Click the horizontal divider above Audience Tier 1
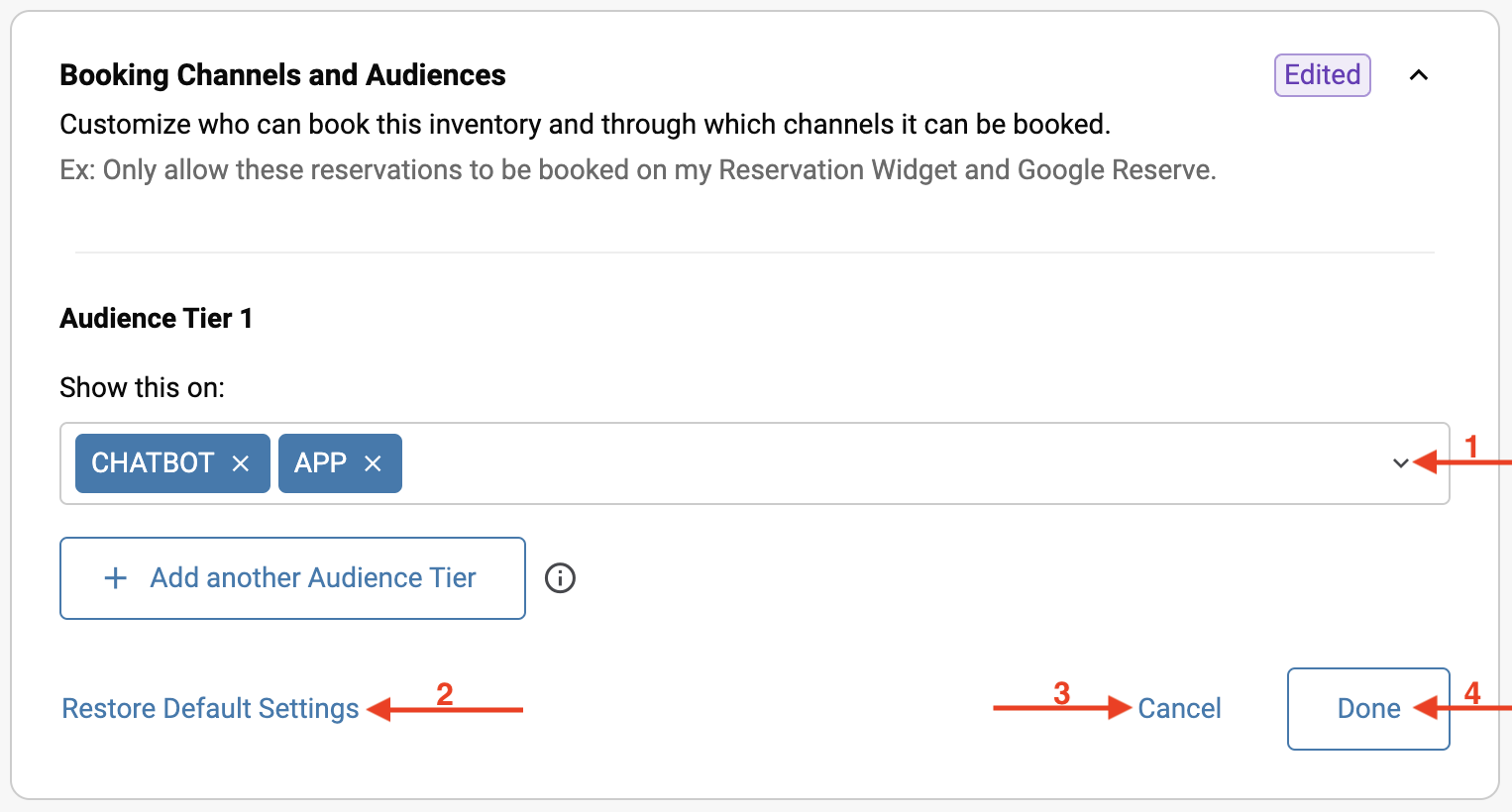The width and height of the screenshot is (1512, 812). point(755,253)
